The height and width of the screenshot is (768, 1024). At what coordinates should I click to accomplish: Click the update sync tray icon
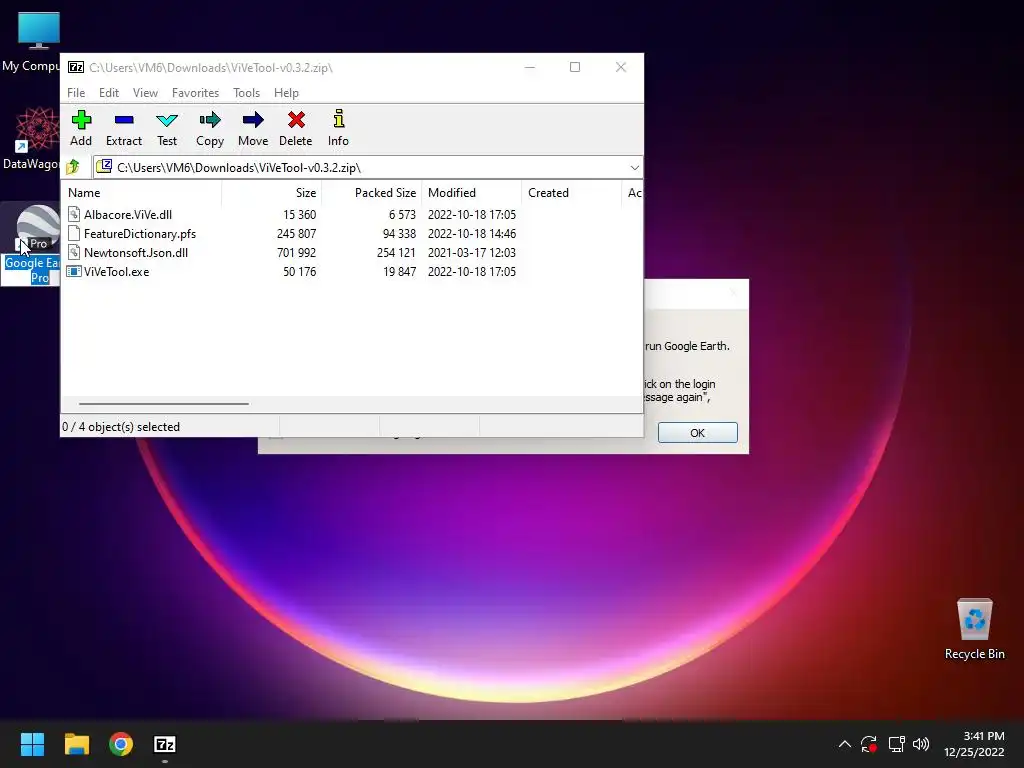[x=869, y=744]
